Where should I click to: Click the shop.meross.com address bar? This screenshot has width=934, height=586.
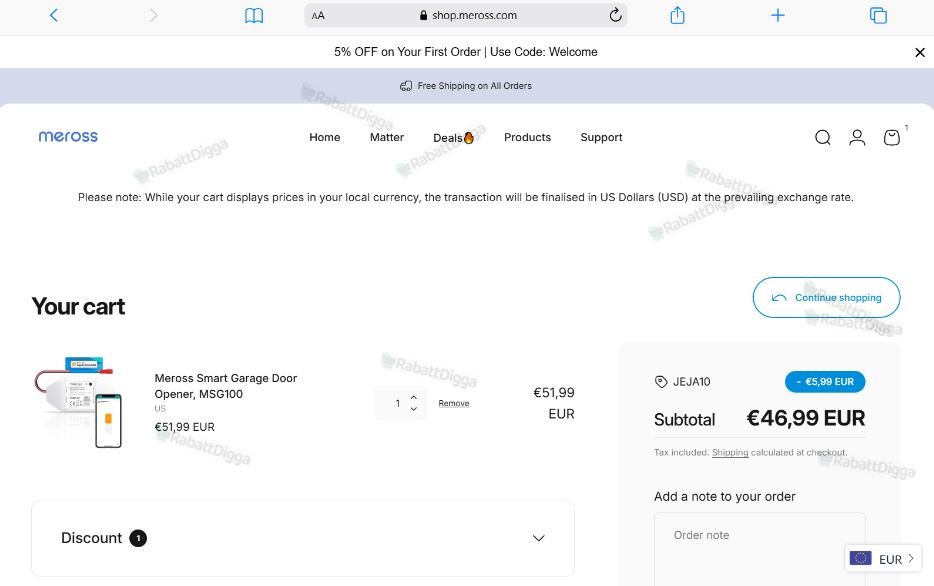(466, 15)
